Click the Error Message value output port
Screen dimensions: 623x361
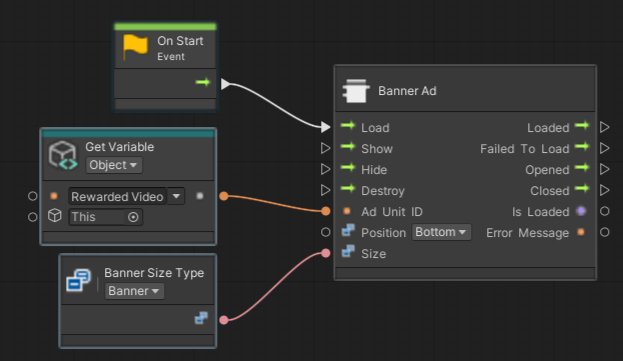(x=604, y=232)
